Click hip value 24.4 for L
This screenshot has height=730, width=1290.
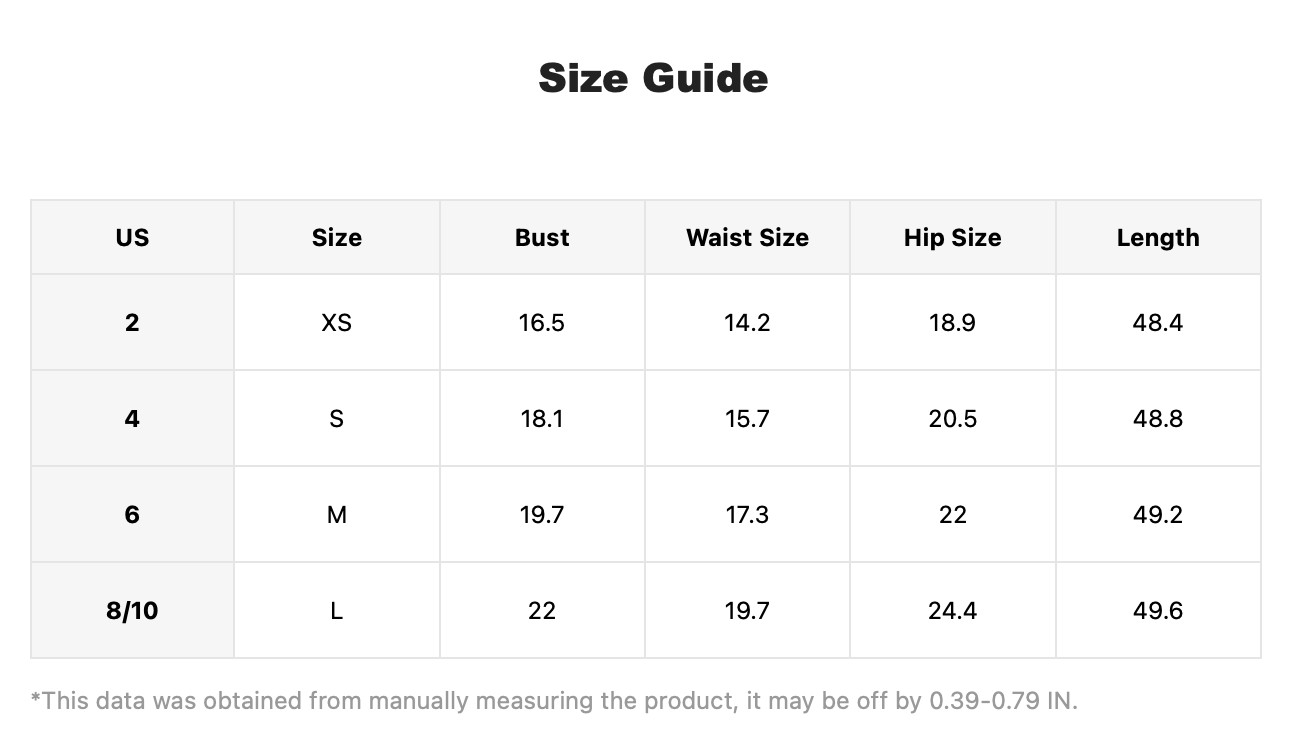[952, 611]
